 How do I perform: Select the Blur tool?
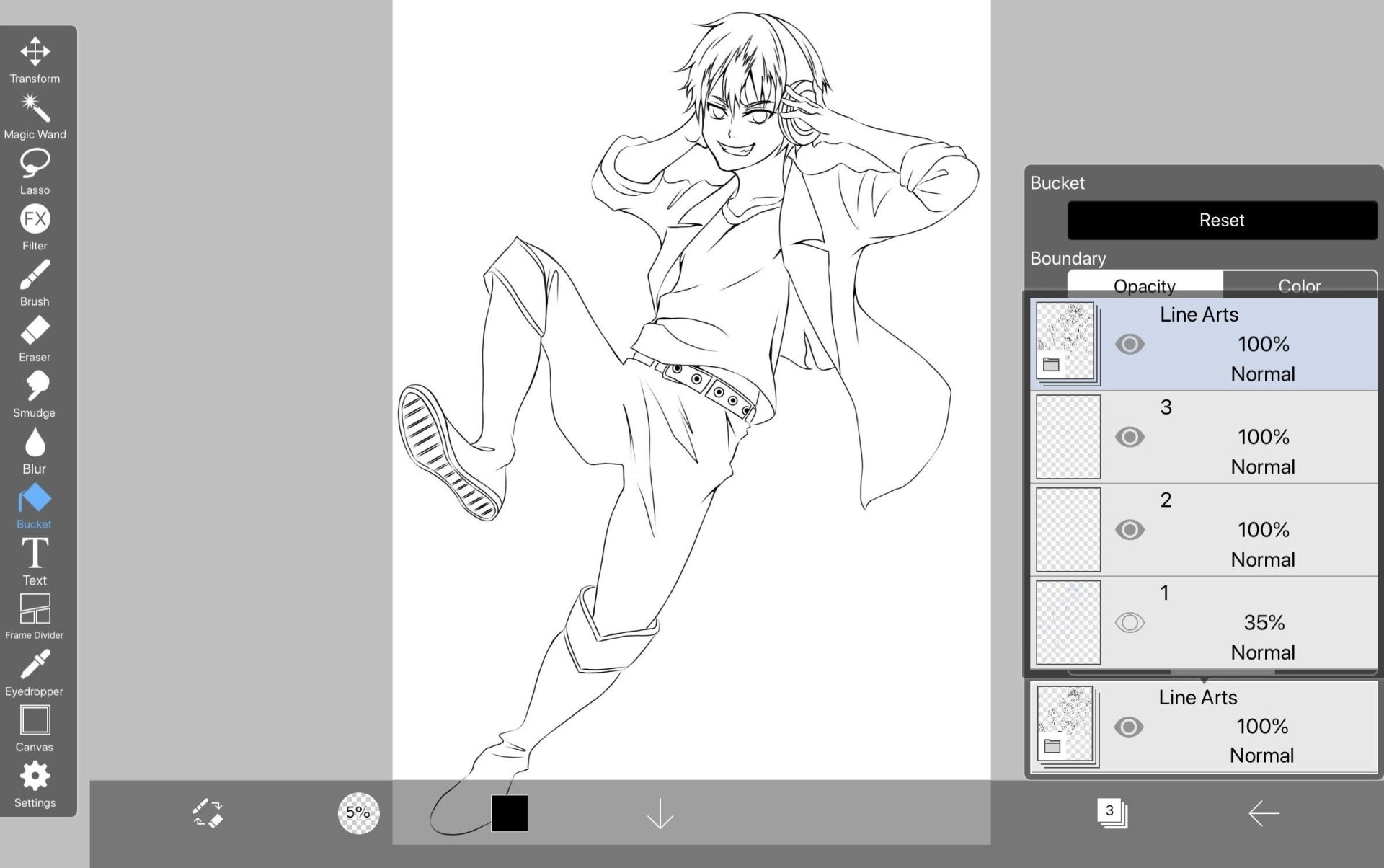point(35,451)
